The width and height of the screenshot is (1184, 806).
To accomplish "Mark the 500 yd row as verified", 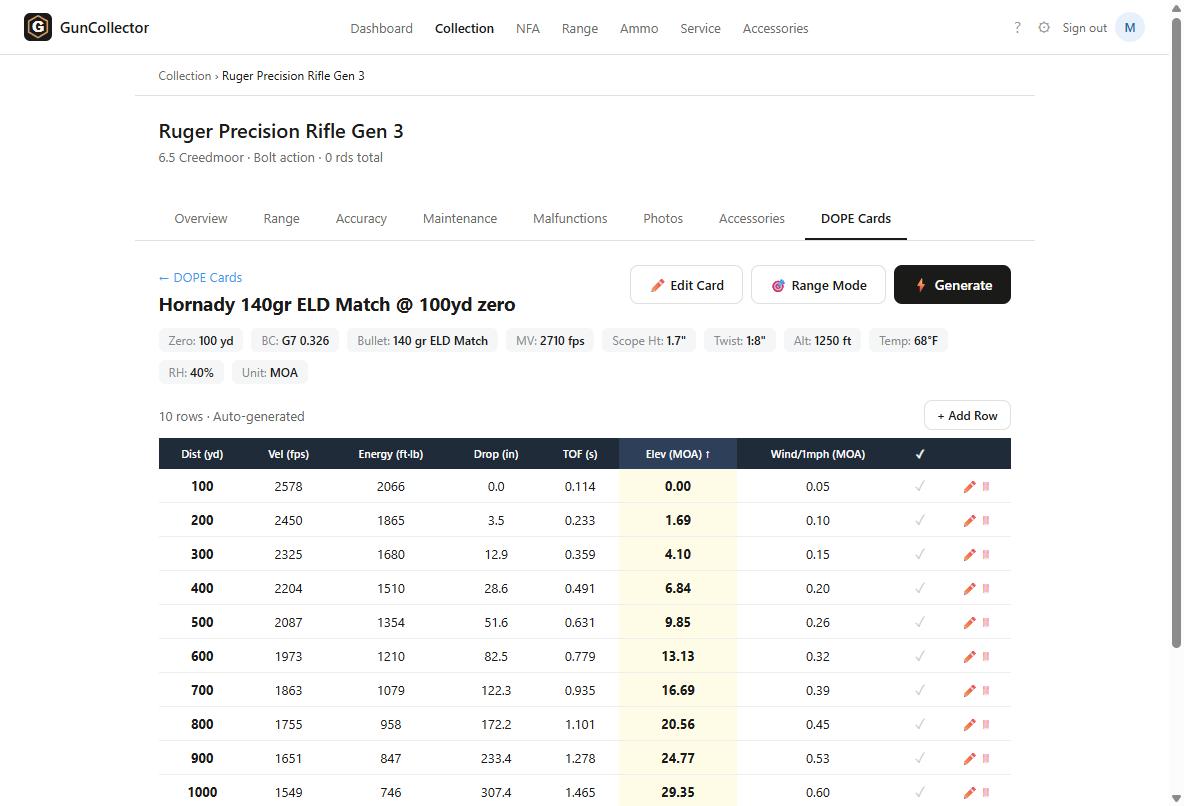I will pyautogui.click(x=920, y=622).
